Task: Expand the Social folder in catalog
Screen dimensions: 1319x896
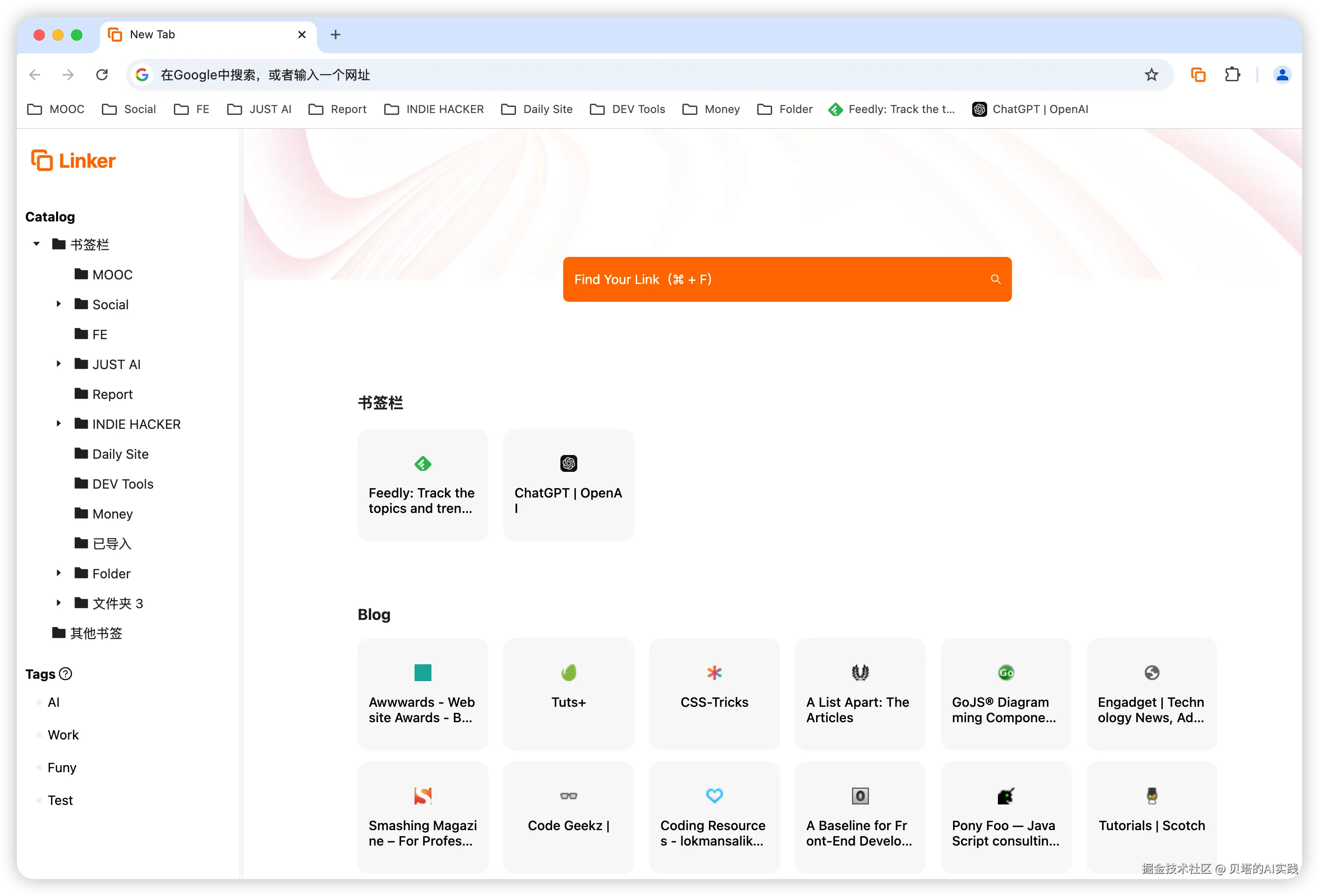Action: coord(58,305)
